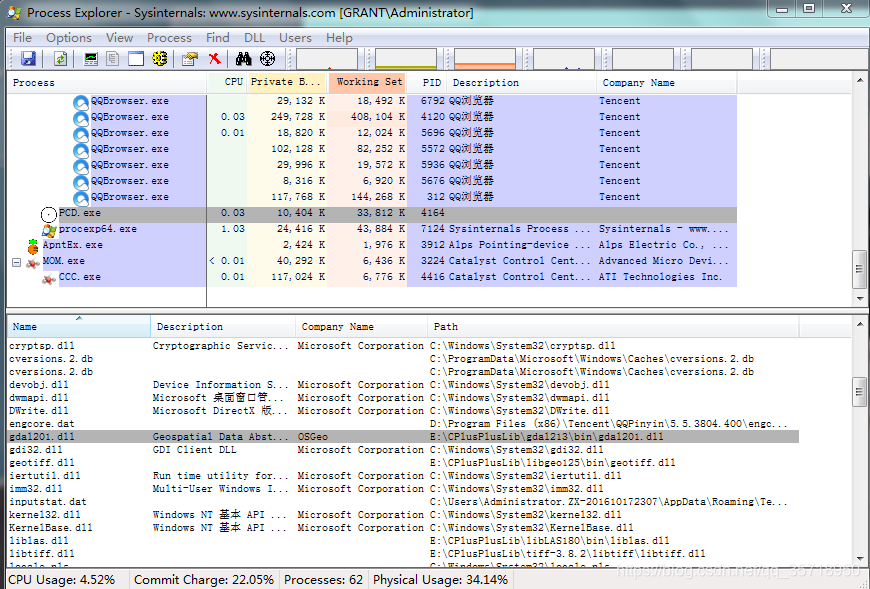The width and height of the screenshot is (870, 589).
Task: Open the Users menu
Action: [x=295, y=38]
